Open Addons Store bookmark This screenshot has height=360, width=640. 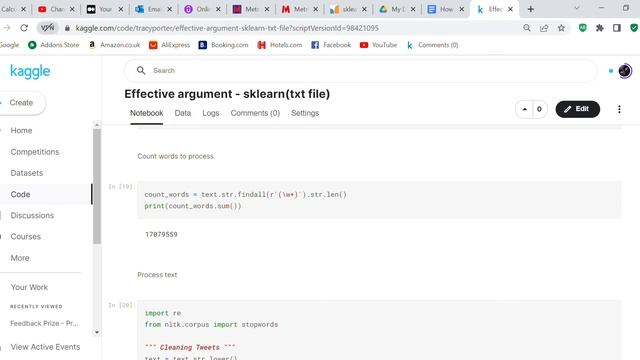tap(53, 45)
